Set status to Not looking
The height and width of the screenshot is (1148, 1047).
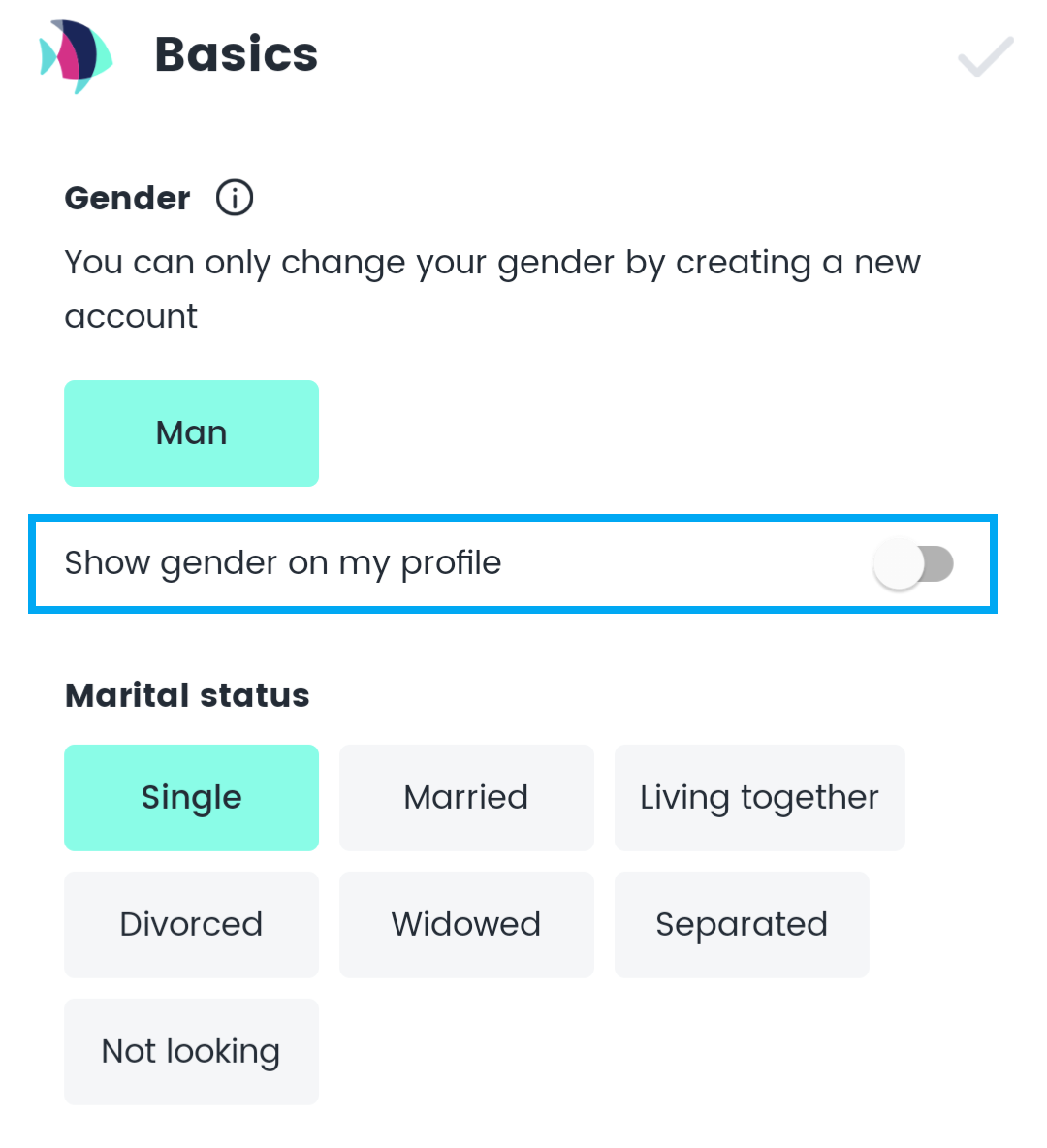pyautogui.click(x=191, y=1051)
